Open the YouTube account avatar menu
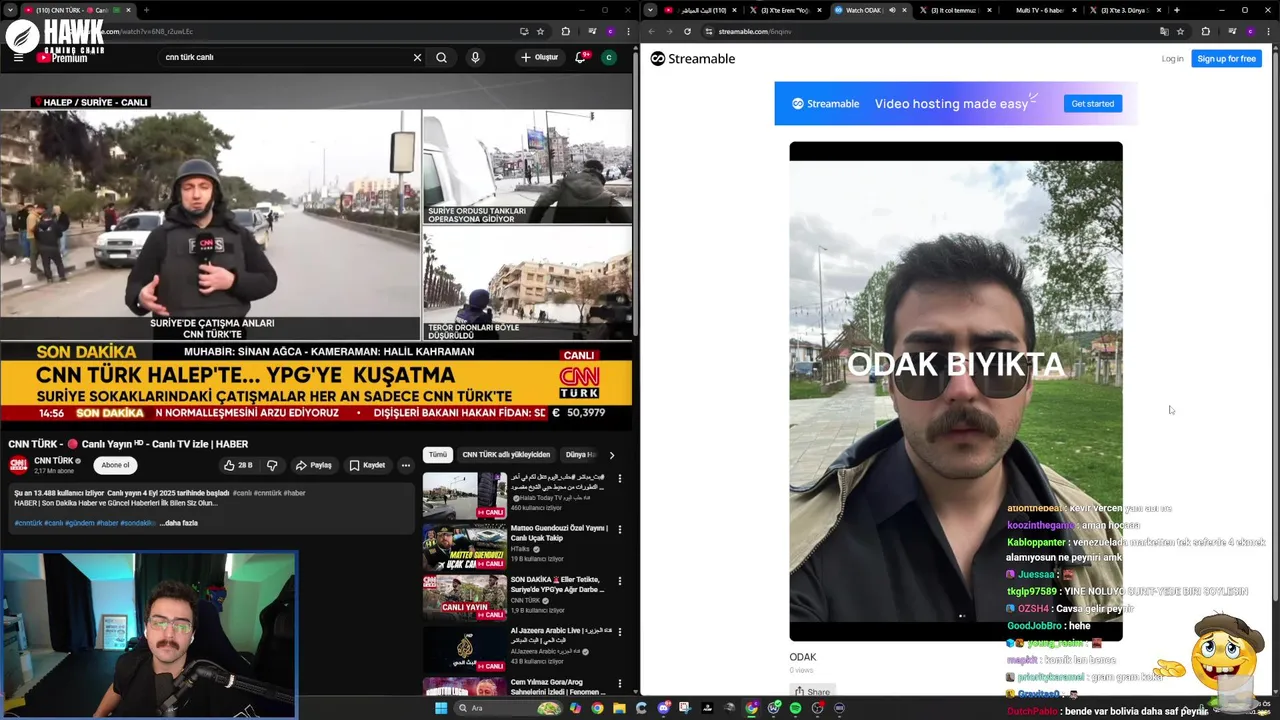 (x=609, y=58)
